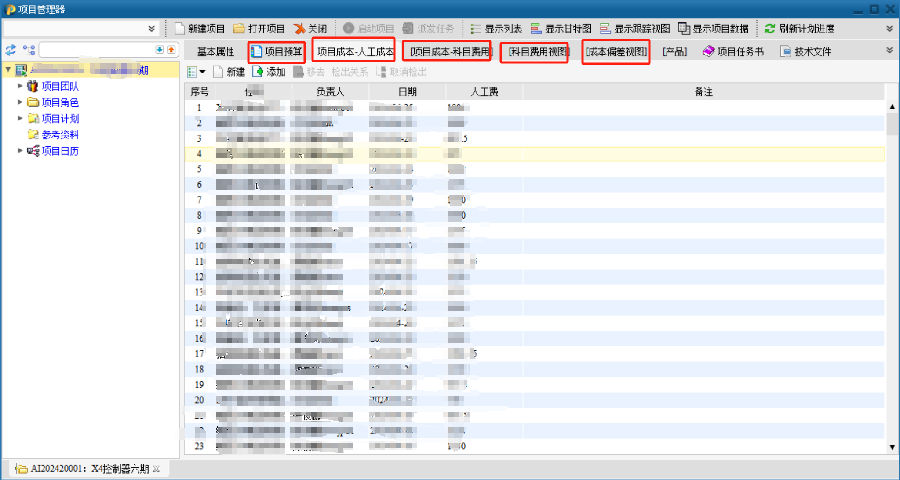Click the greyed 启动项目 button
The height and width of the screenshot is (480, 900).
point(368,28)
